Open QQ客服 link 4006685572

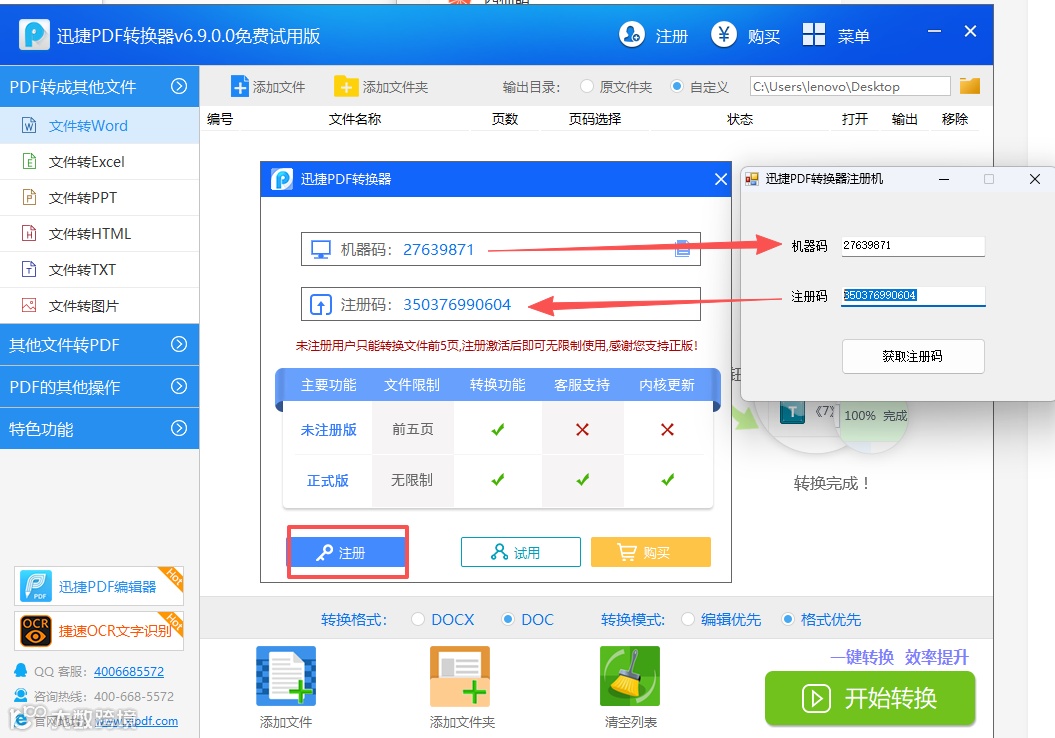point(129,671)
